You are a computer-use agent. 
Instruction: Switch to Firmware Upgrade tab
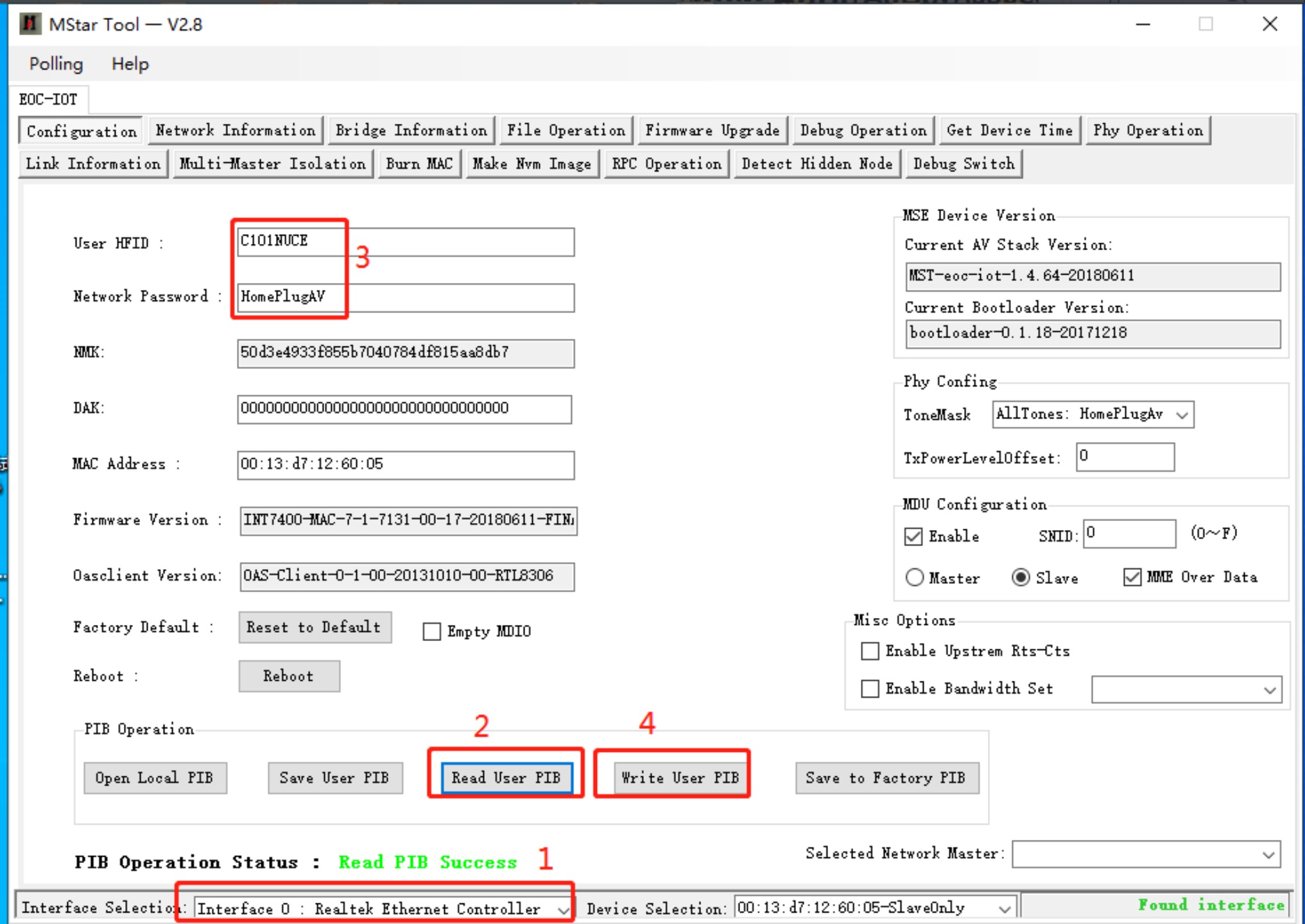pos(712,130)
